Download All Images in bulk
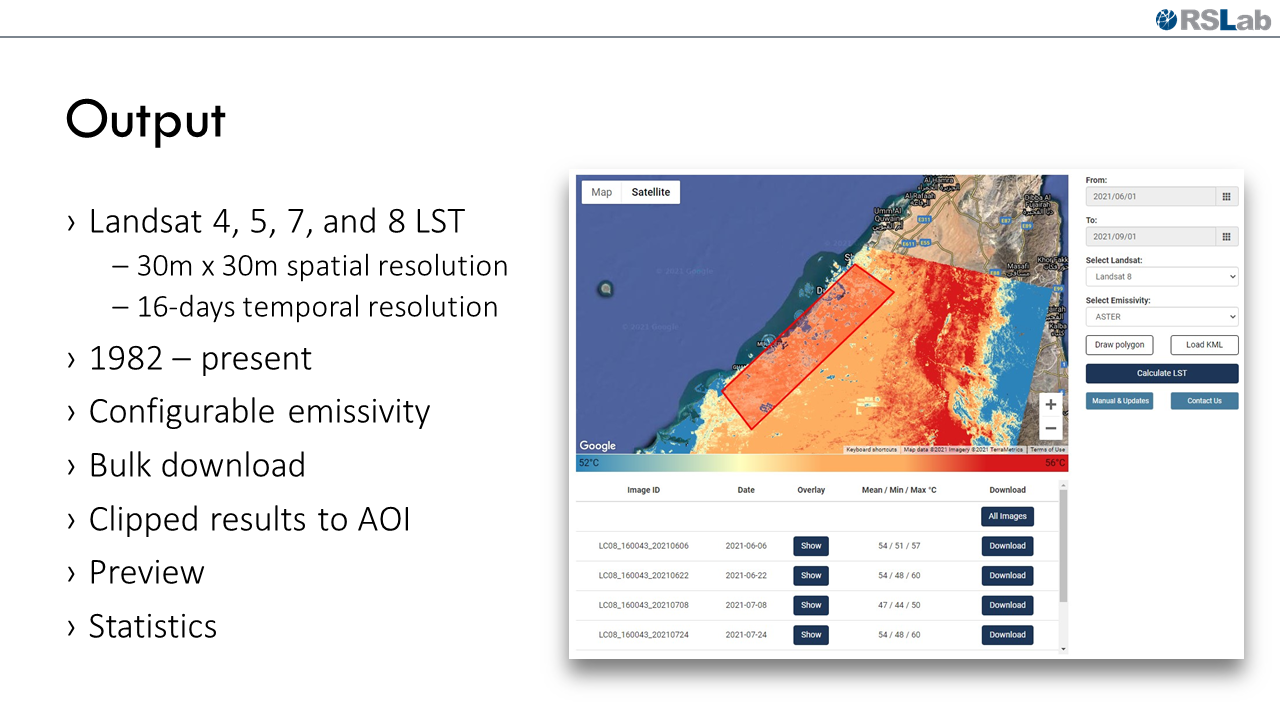 click(1007, 516)
